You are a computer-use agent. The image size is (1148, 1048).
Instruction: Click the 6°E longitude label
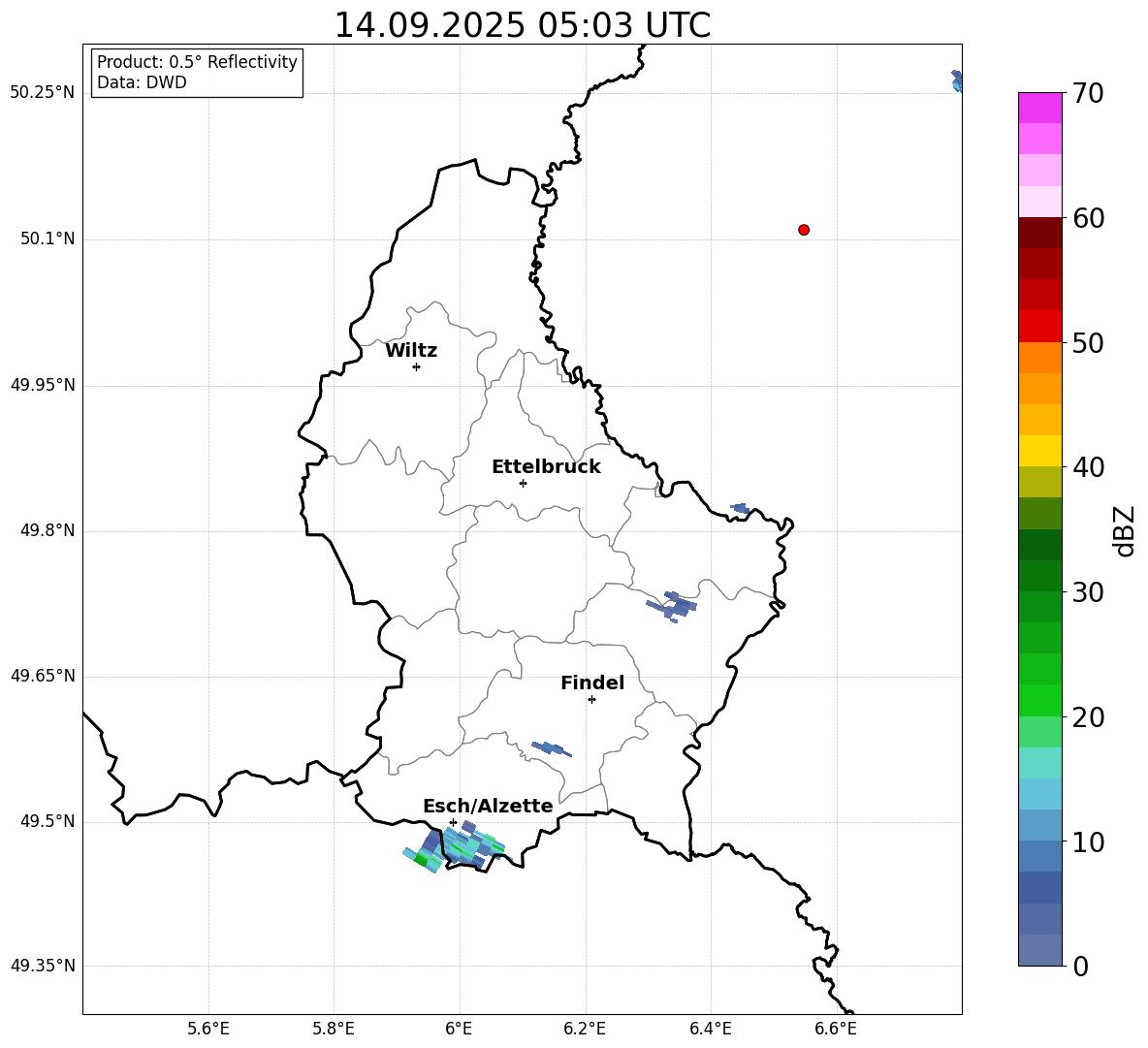pos(459,1029)
